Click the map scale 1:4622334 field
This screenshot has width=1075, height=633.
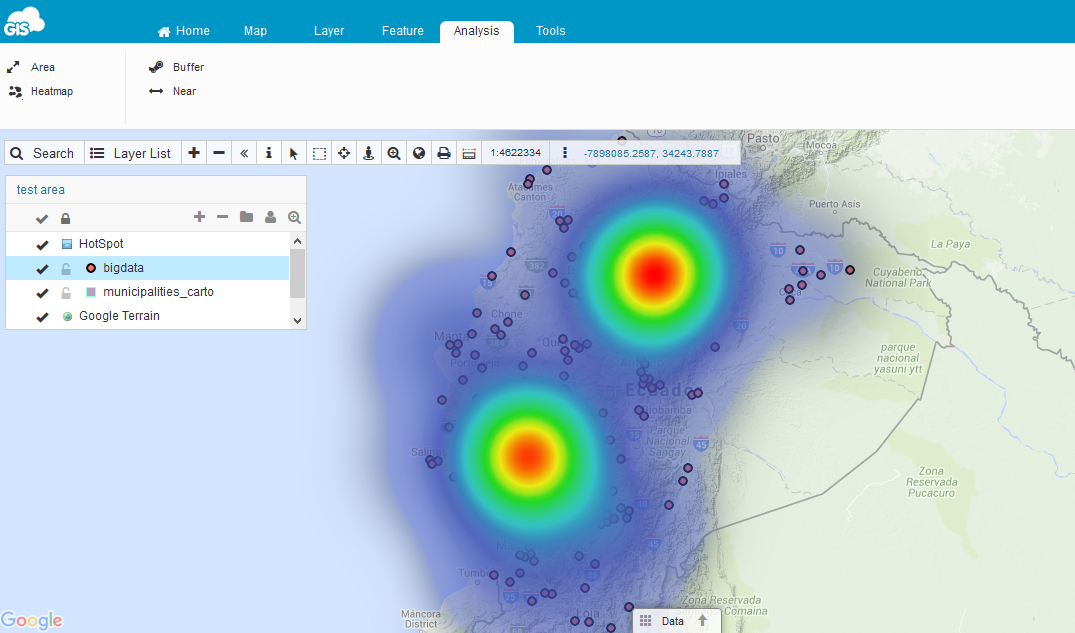(516, 153)
